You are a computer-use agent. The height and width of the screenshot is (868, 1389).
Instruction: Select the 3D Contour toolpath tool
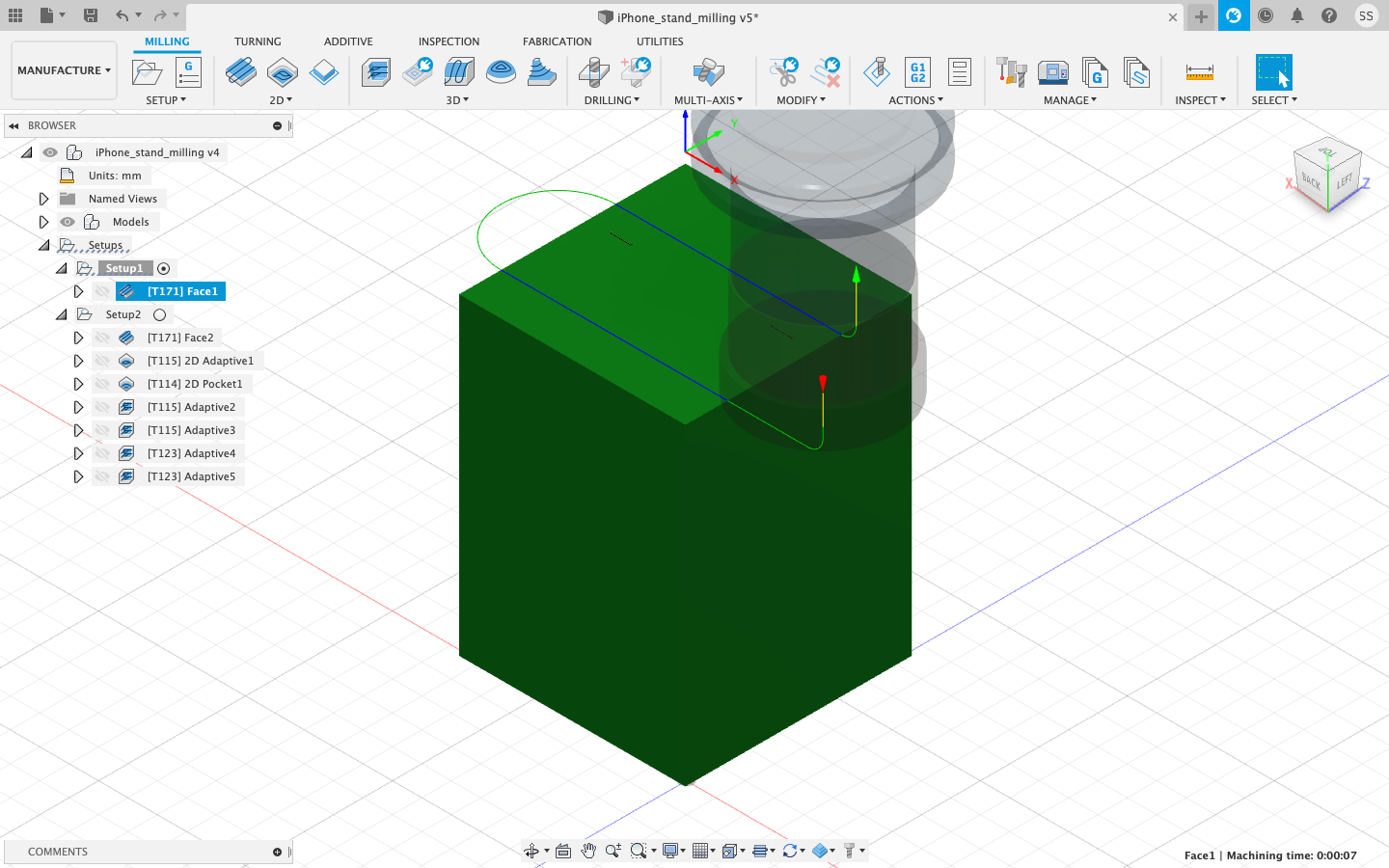click(x=501, y=72)
